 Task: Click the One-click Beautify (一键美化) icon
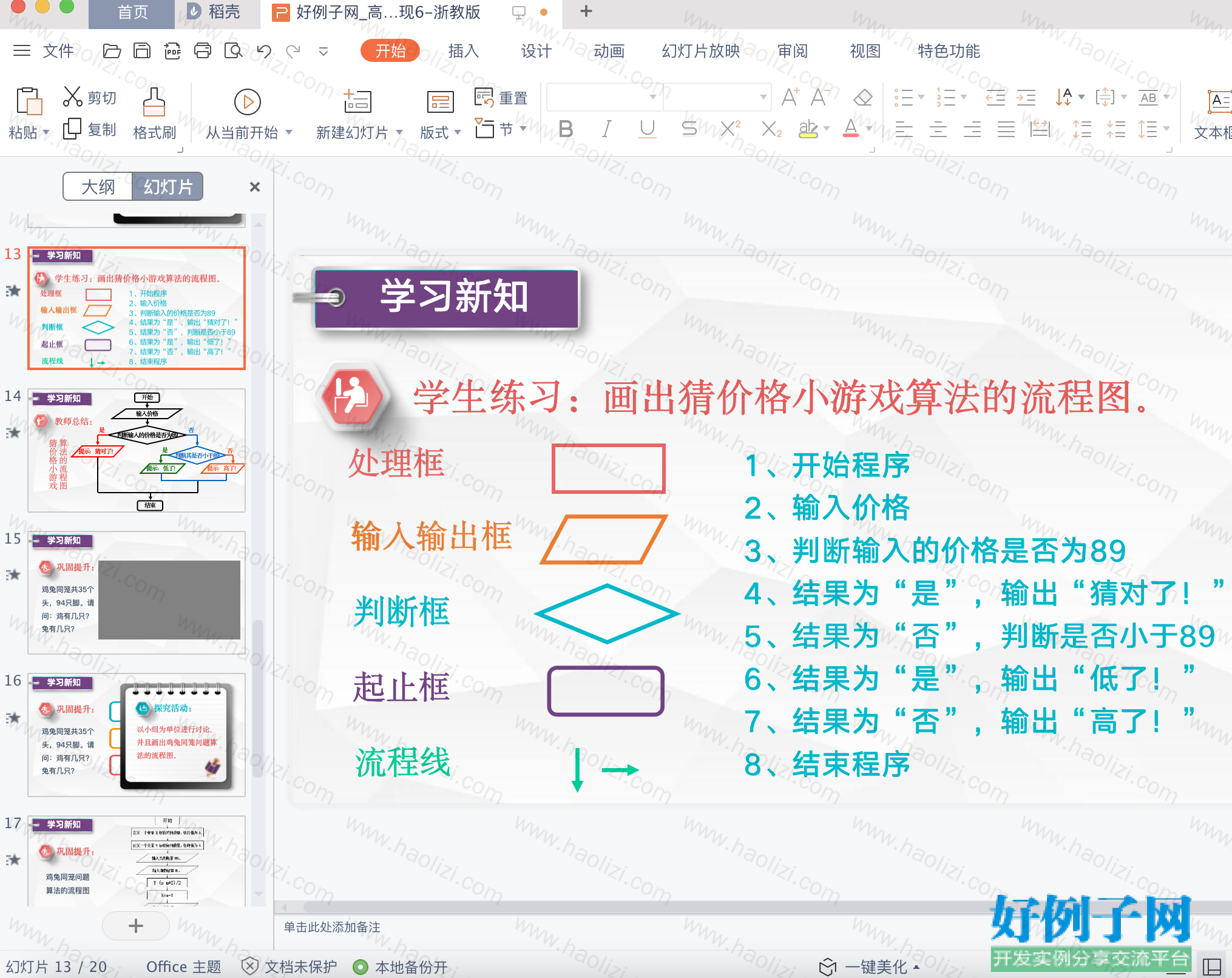[x=828, y=966]
